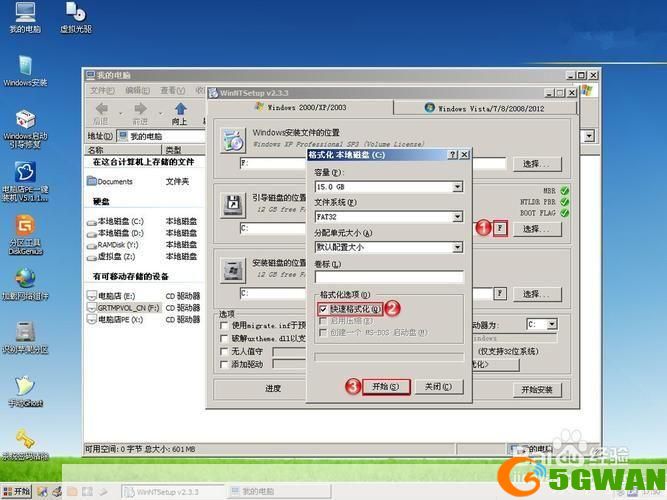The height and width of the screenshot is (500, 667).
Task: Click the Close (关闭) button in format dialog
Action: point(439,387)
